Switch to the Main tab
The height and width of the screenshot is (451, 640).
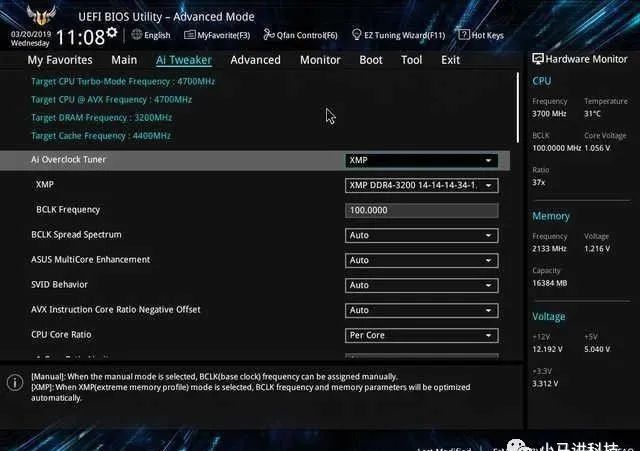124,60
